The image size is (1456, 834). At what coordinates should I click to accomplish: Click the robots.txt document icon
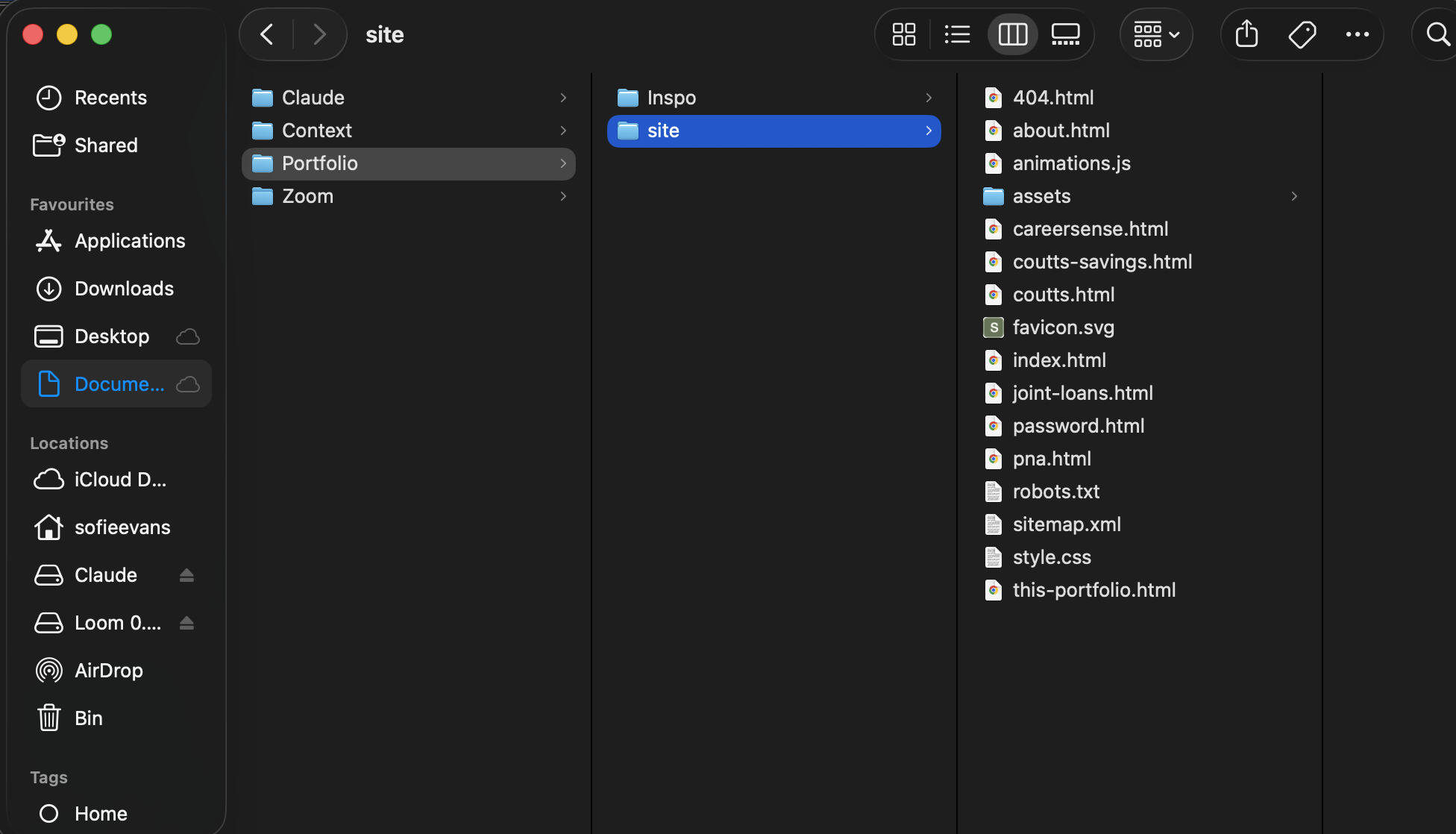[x=993, y=492]
